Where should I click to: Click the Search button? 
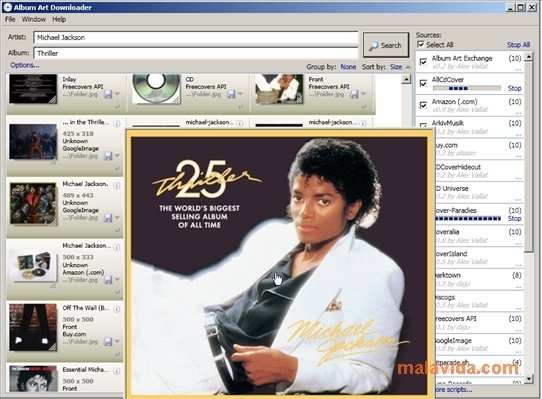386,45
